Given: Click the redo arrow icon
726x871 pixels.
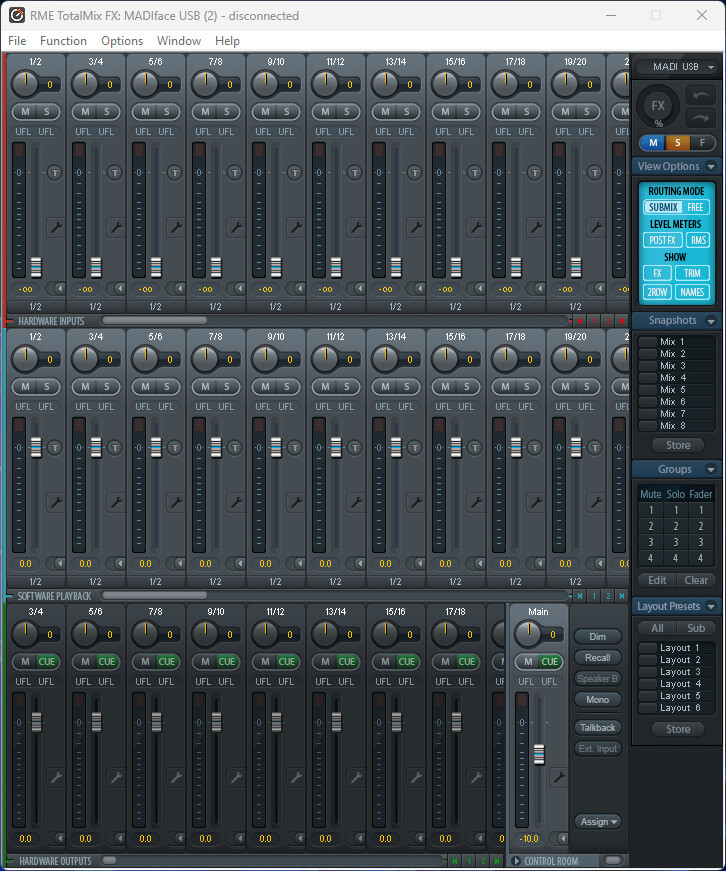Looking at the screenshot, I should click(x=698, y=118).
